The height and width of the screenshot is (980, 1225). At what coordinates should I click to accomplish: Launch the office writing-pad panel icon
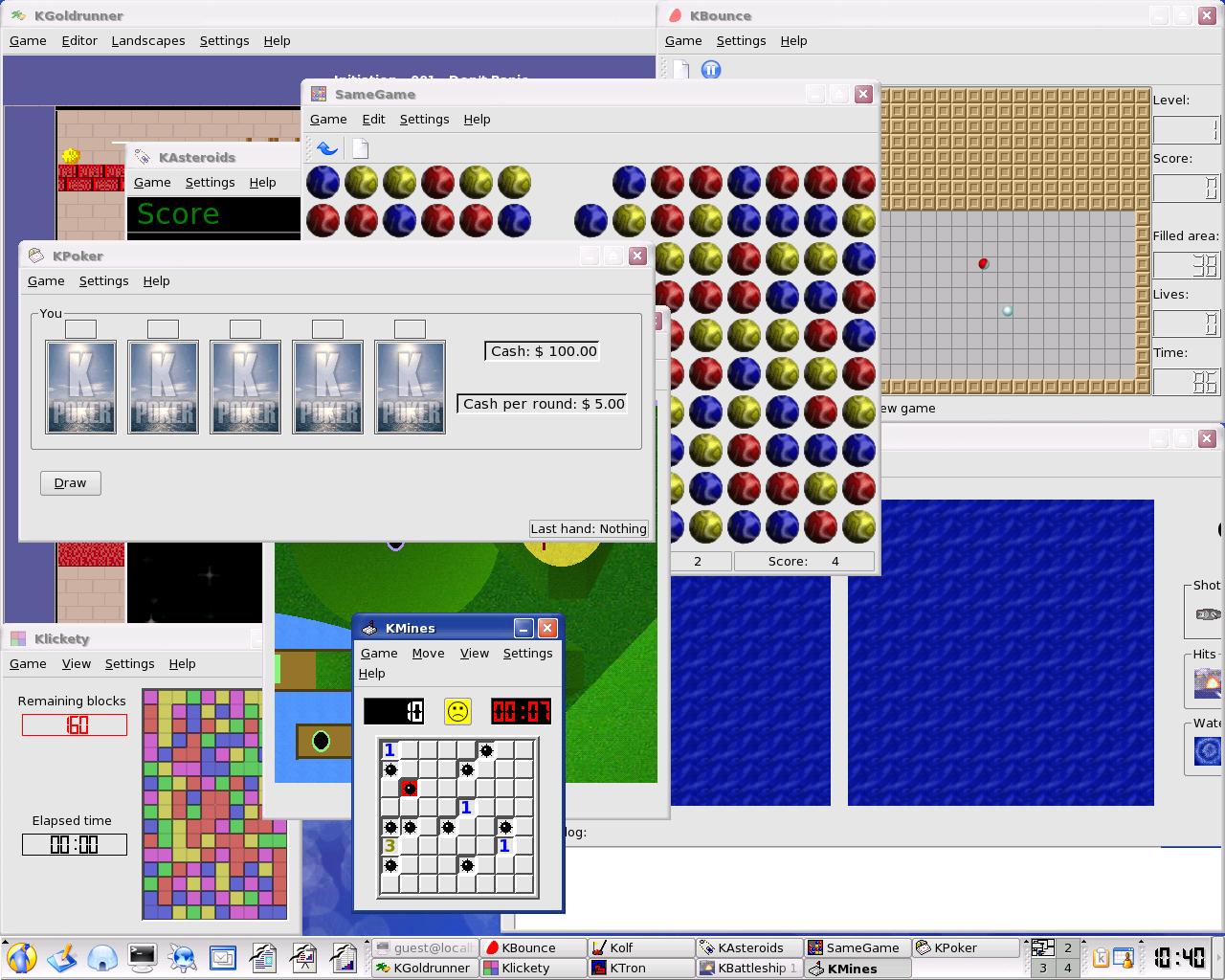[62, 957]
